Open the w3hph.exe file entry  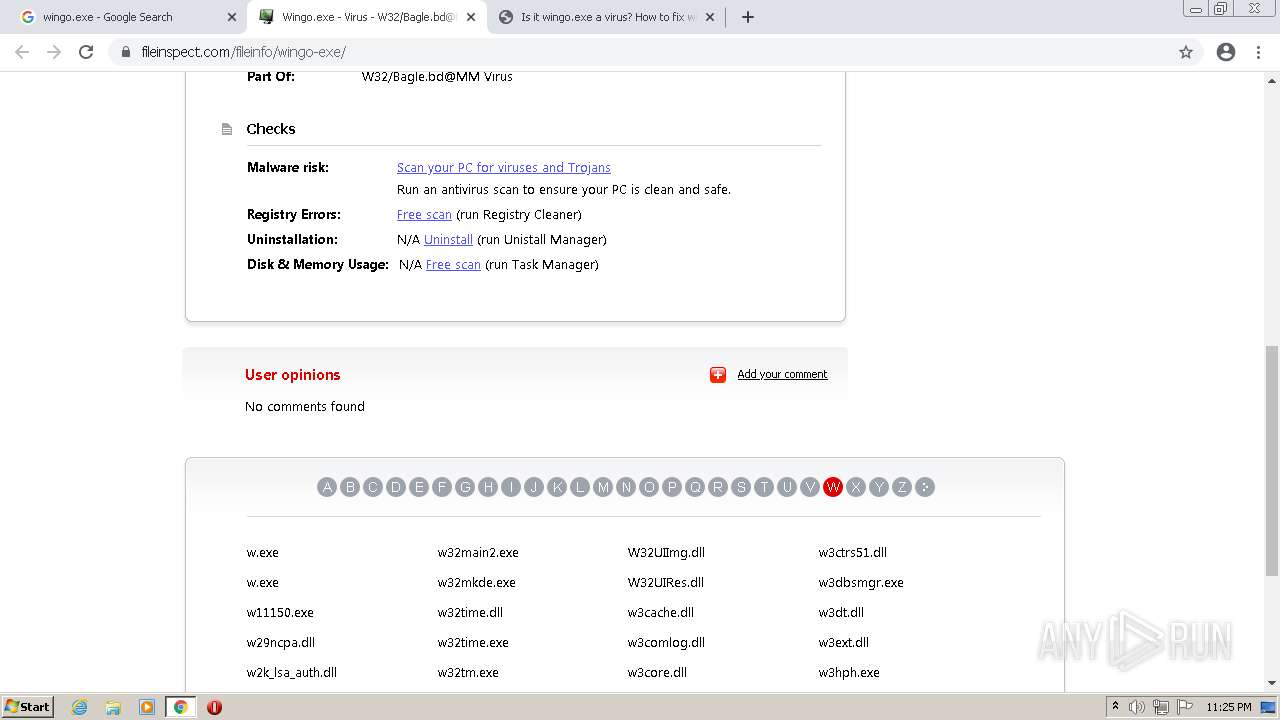pyautogui.click(x=849, y=672)
